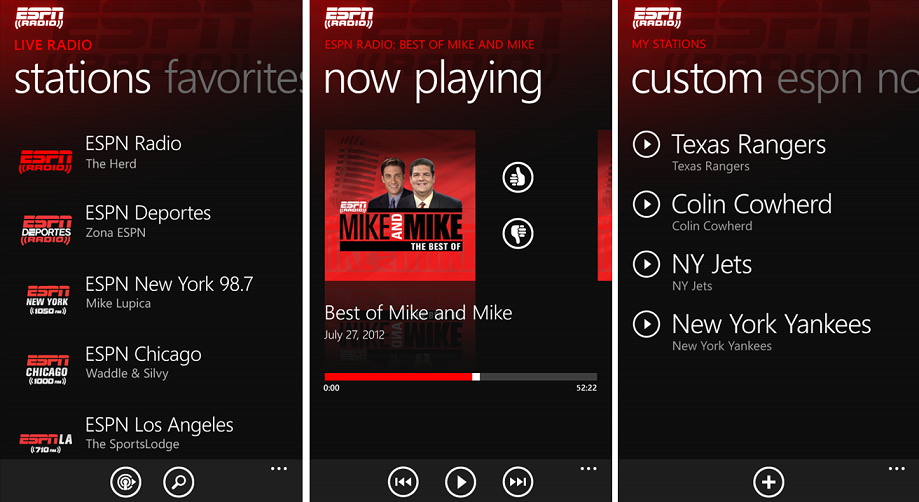This screenshot has height=502, width=919.
Task: Click the New York Yankees station title
Action: point(771,324)
